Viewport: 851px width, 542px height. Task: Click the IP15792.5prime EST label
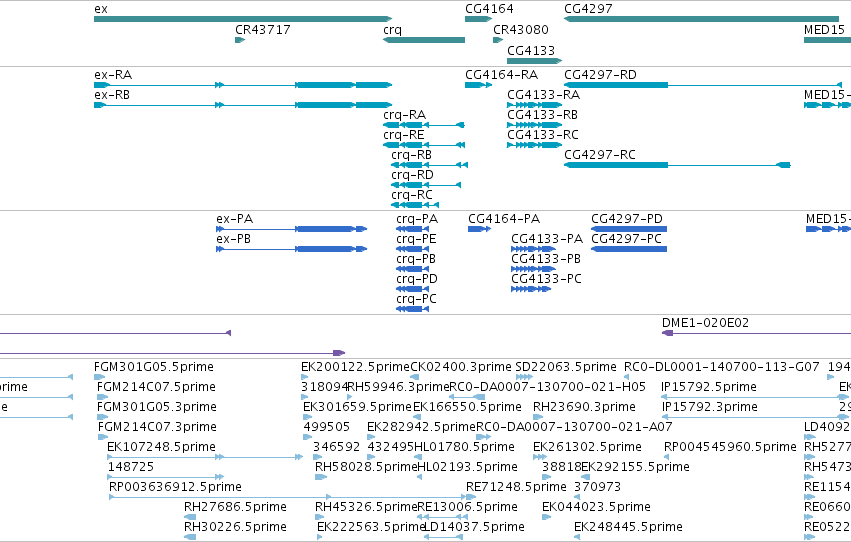[709, 387]
